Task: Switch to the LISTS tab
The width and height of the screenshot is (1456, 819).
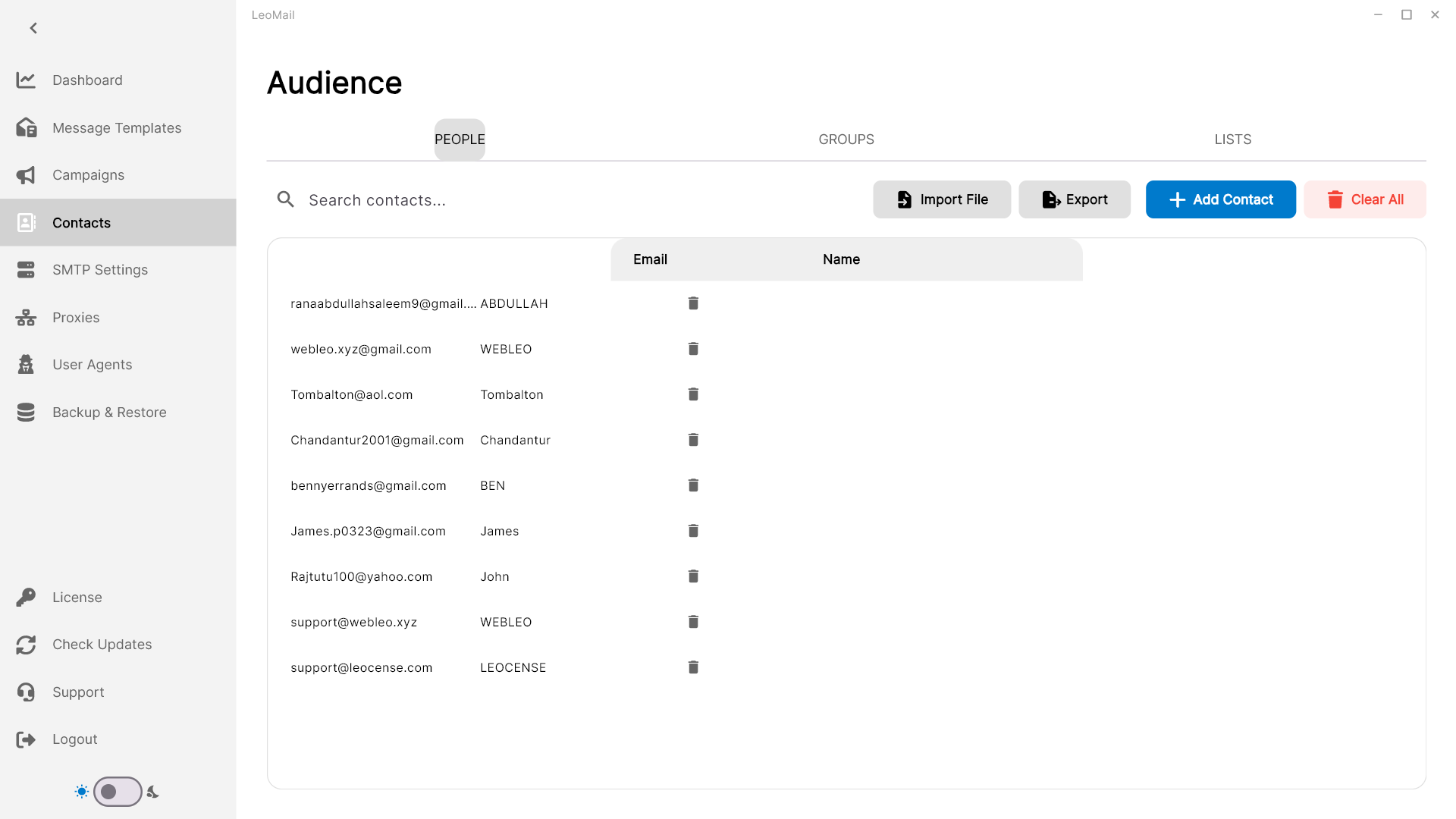Action: (1233, 140)
